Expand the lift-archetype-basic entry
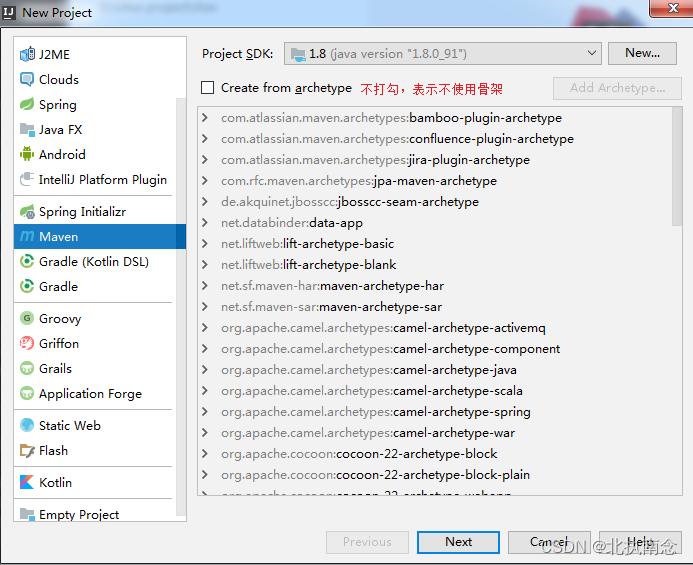 pyautogui.click(x=205, y=244)
